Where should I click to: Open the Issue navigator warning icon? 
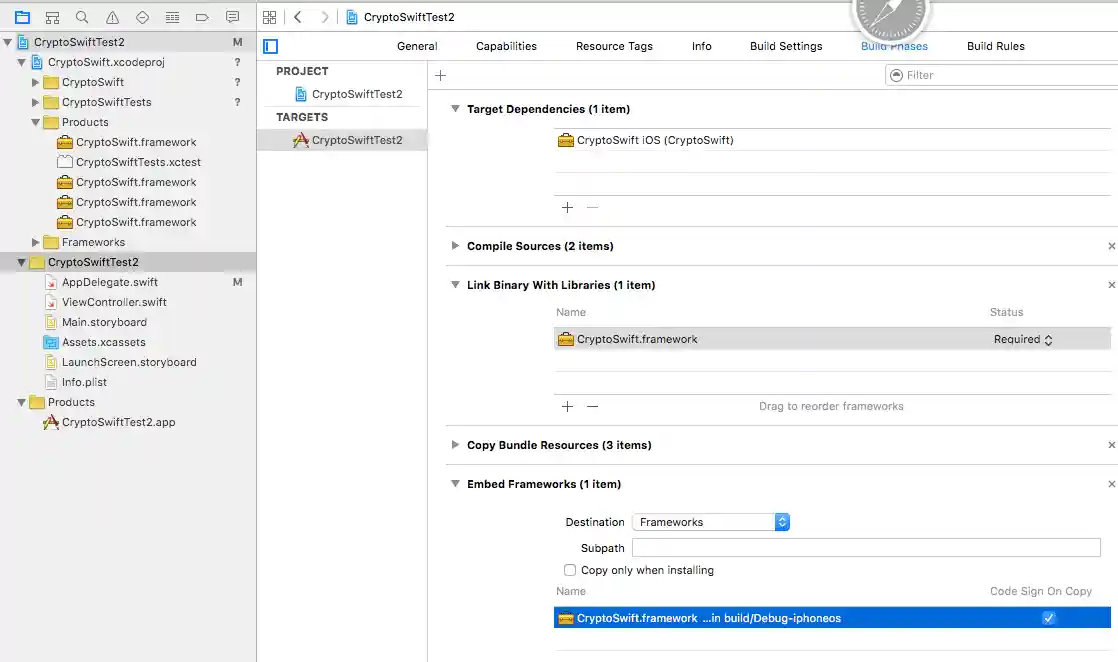[x=112, y=17]
